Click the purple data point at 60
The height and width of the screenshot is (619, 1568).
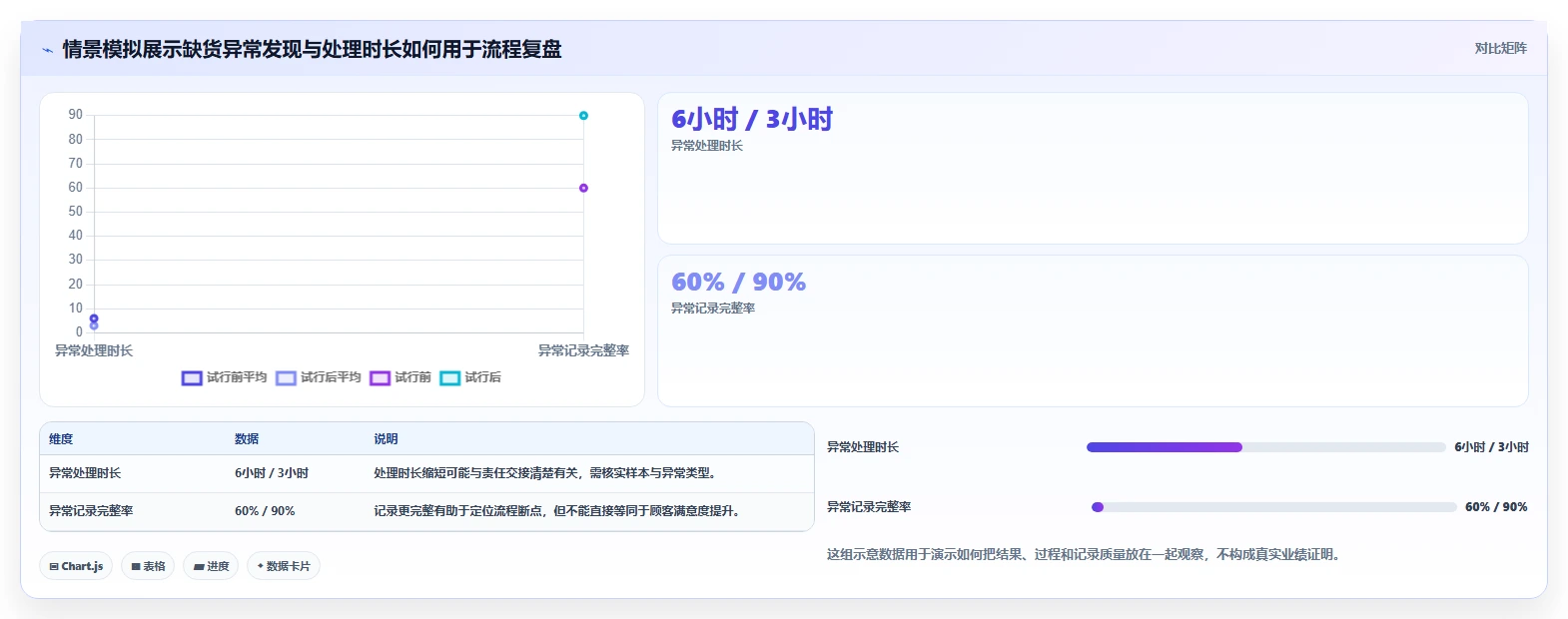583,188
